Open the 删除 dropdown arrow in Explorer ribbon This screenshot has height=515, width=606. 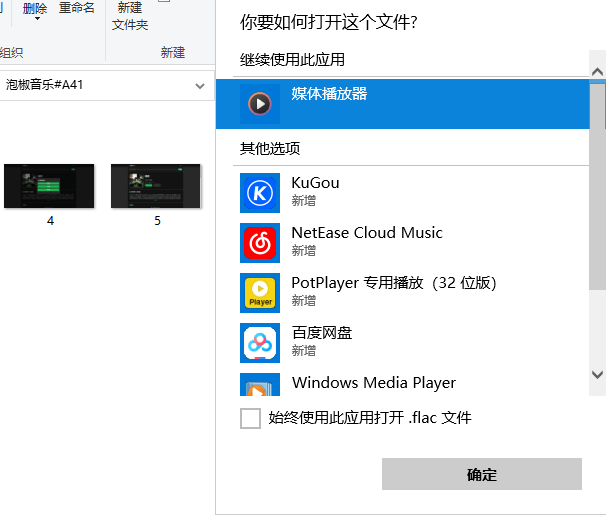point(37,19)
